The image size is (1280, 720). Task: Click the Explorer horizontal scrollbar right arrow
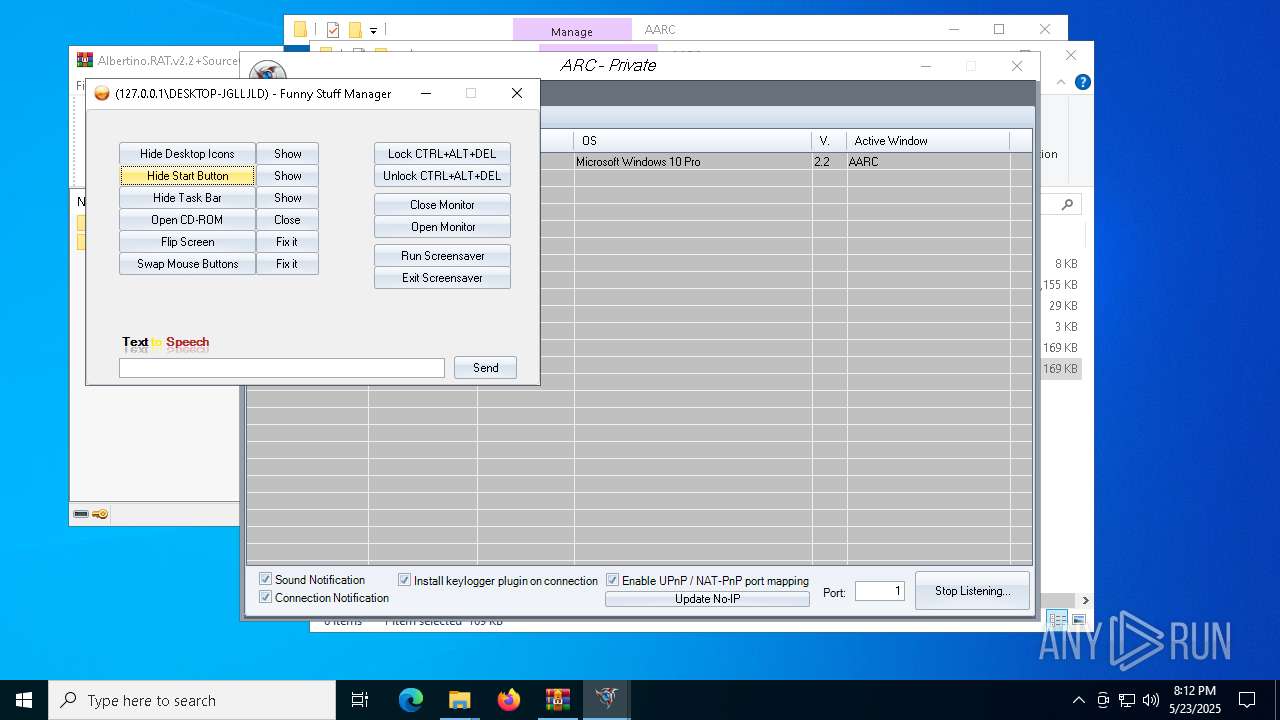coord(1086,601)
